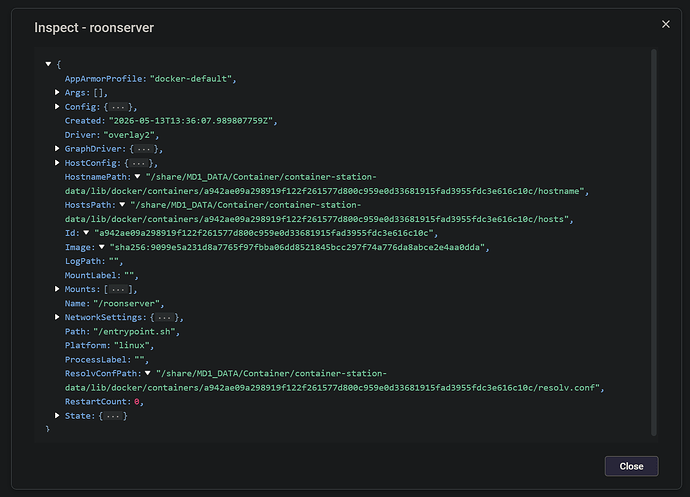Collapse the HostnamePath value arrow

tap(138, 177)
